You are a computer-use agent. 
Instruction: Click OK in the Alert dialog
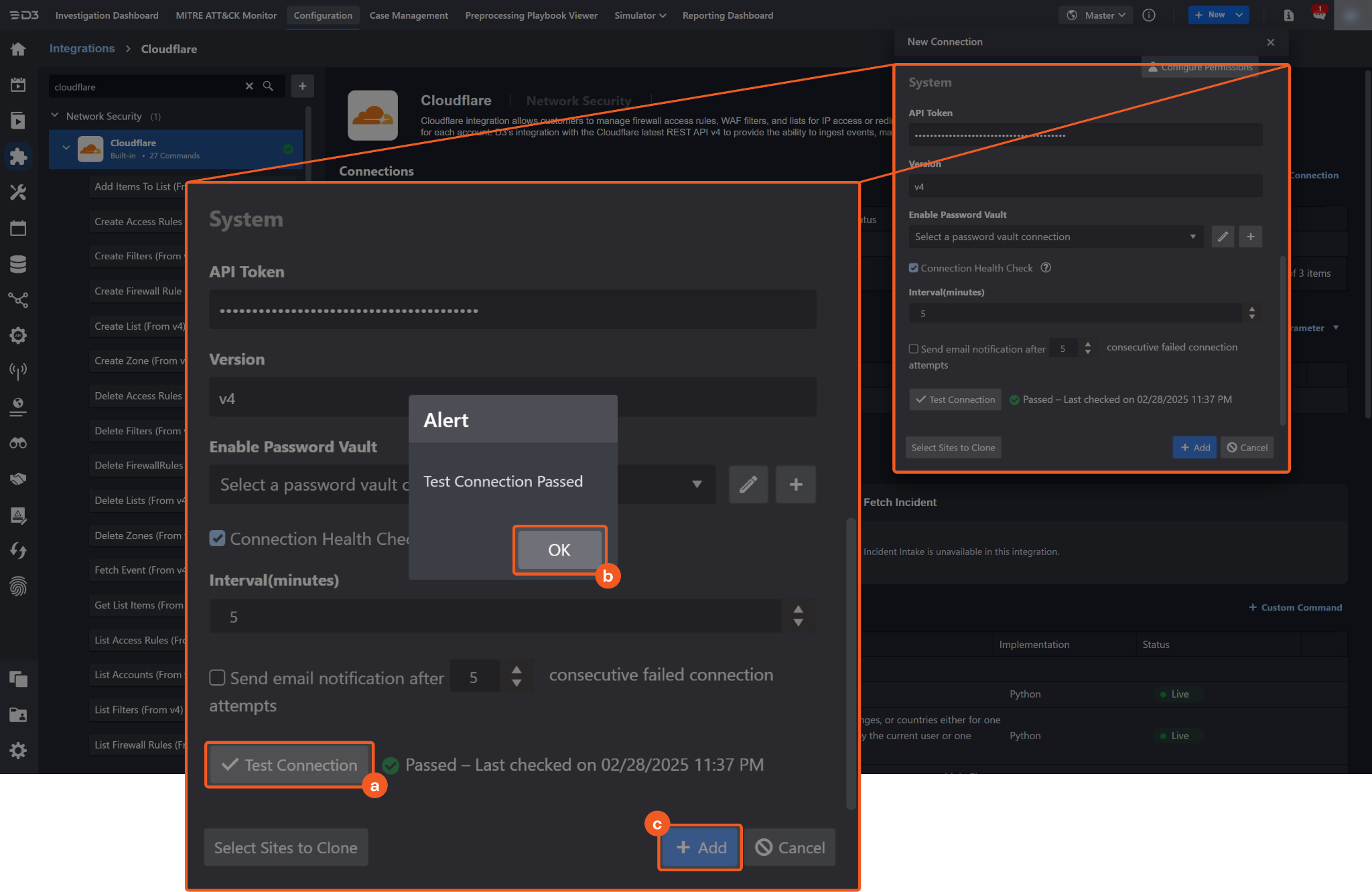pyautogui.click(x=559, y=550)
